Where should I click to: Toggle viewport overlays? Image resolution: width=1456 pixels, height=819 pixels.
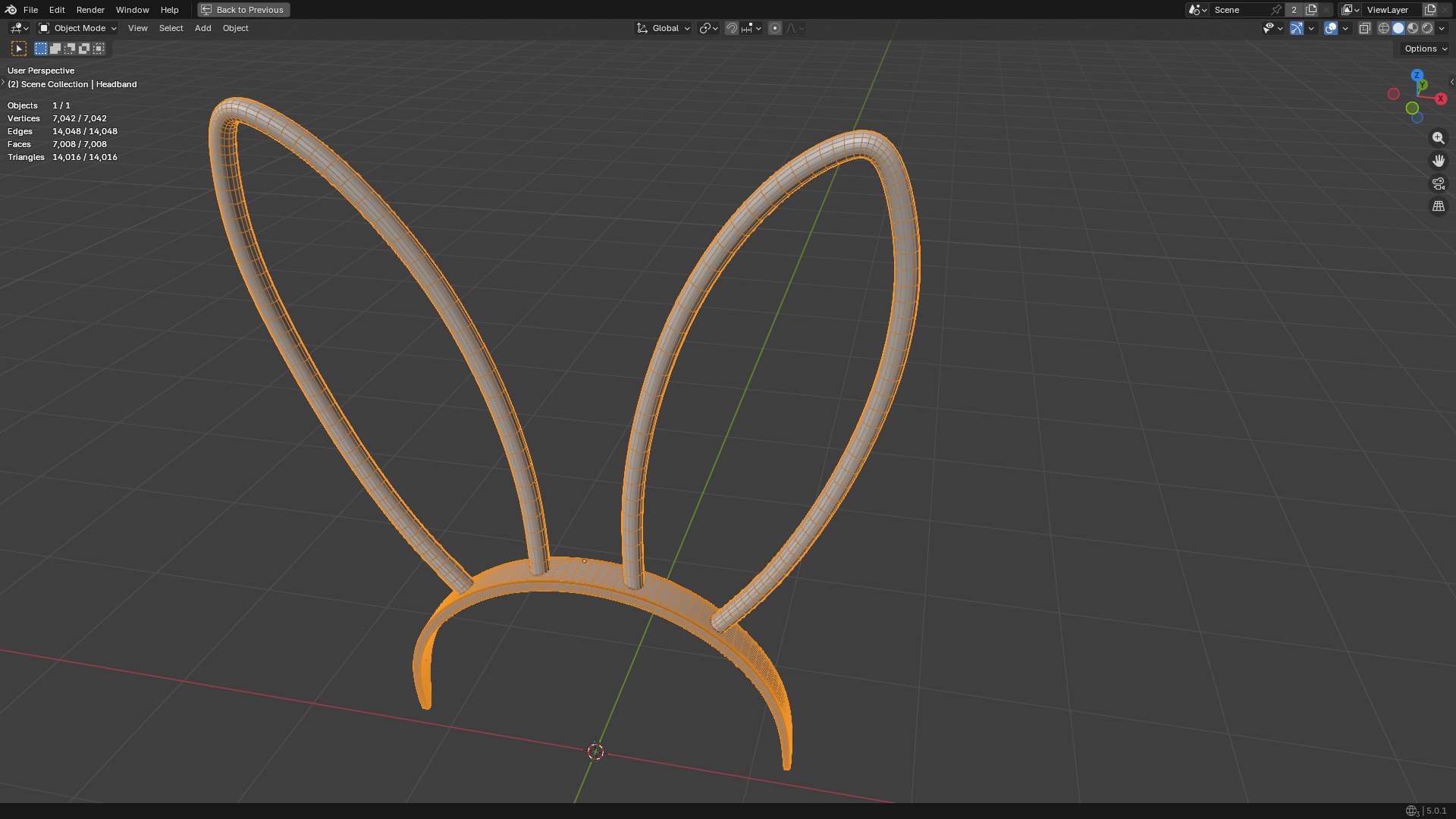pyautogui.click(x=1331, y=28)
